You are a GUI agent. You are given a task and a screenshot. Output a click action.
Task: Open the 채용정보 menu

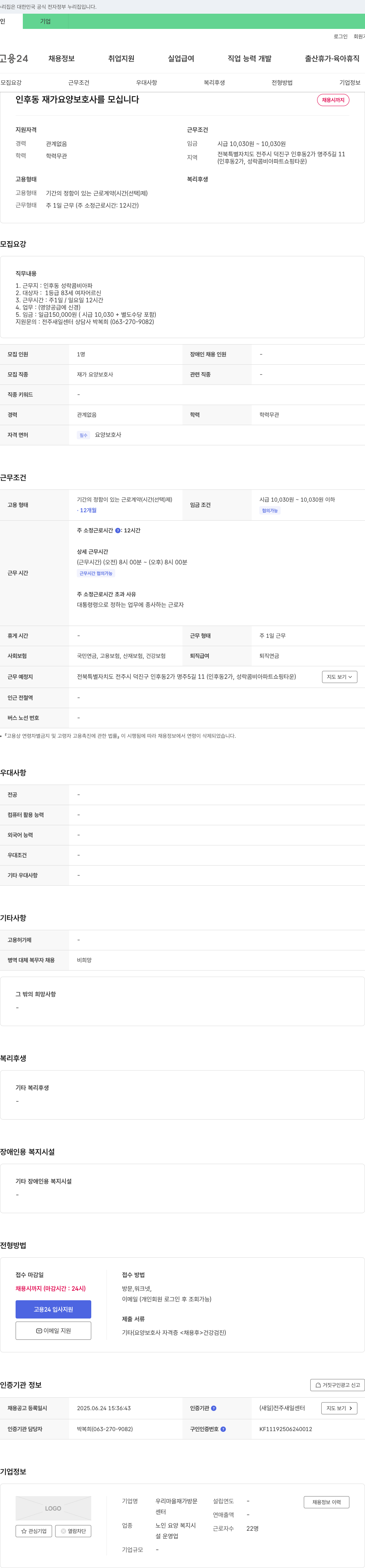point(62,59)
